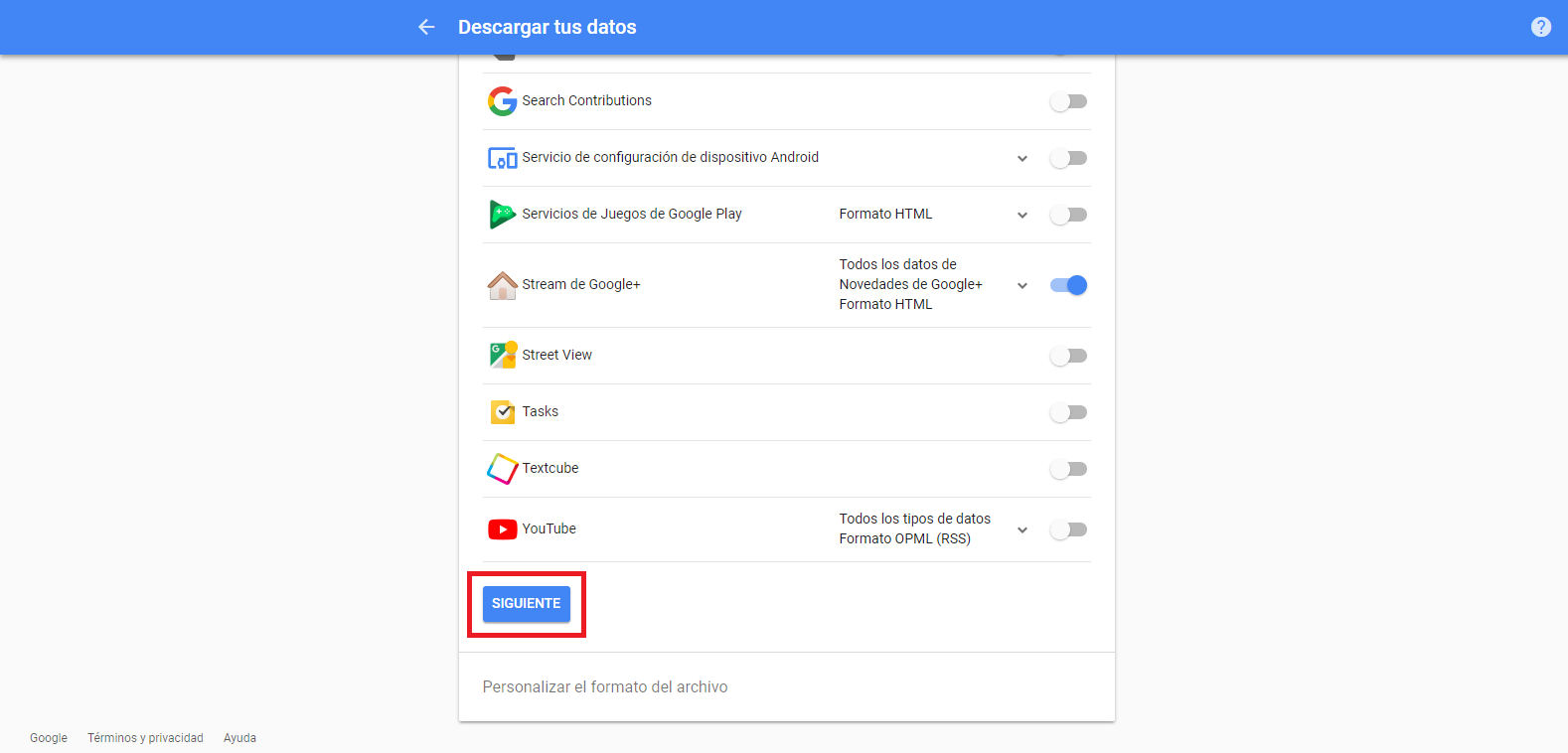Click the Search Contributions label
This screenshot has height=753, width=1568.
[x=587, y=100]
